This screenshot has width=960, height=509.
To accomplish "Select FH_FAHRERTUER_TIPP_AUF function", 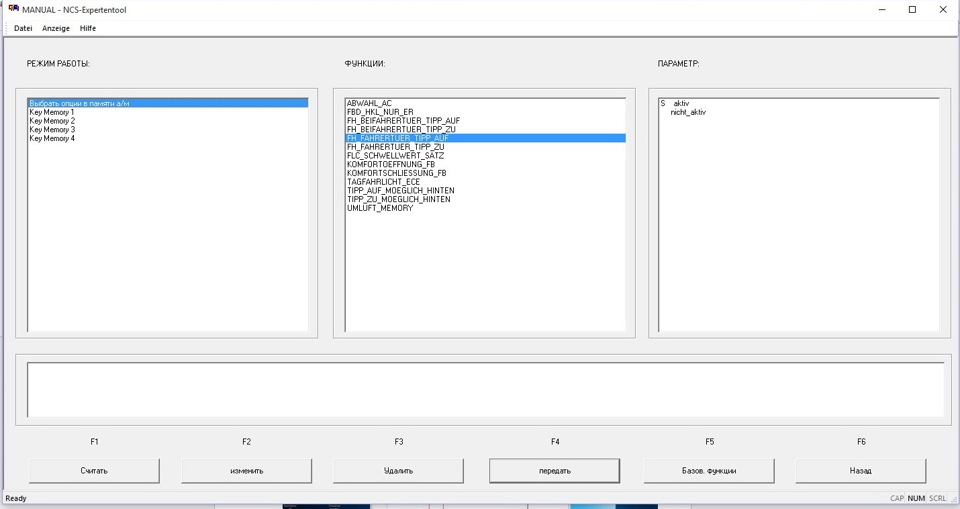I will (x=486, y=138).
